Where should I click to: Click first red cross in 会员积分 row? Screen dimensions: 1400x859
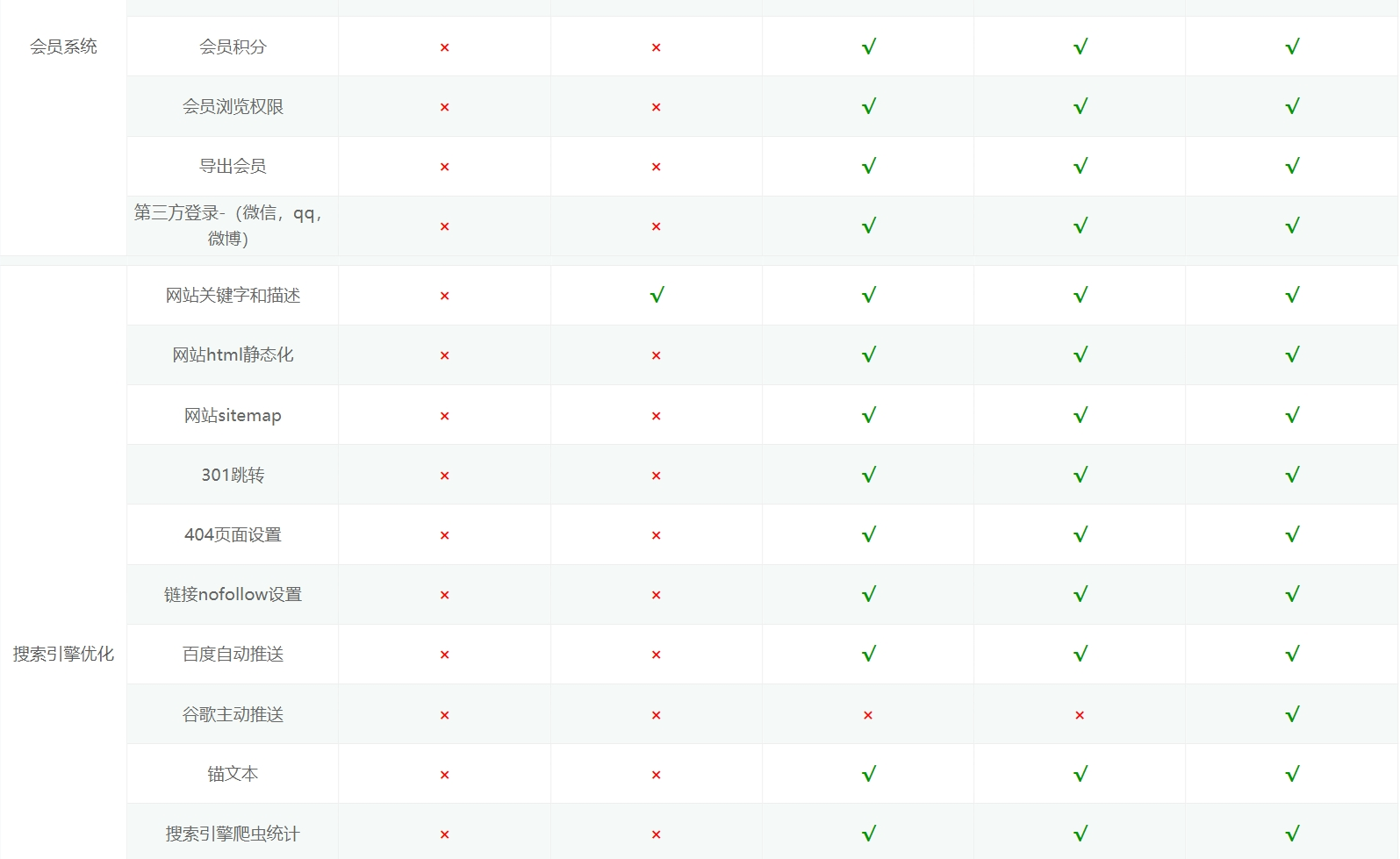444,47
